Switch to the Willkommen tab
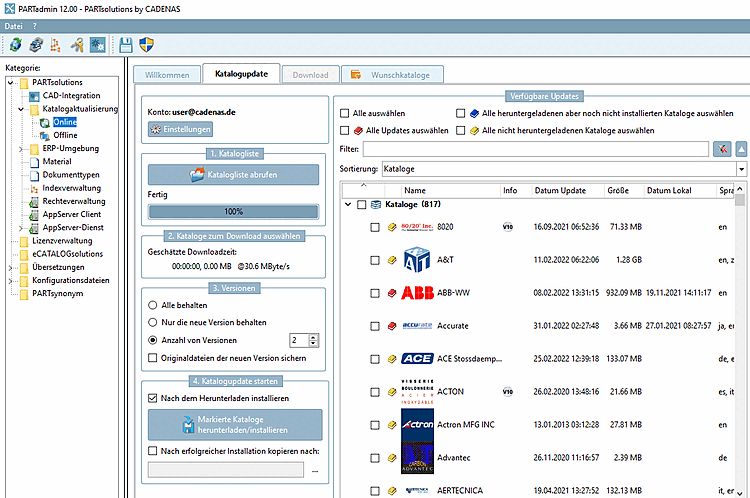 coord(167,75)
